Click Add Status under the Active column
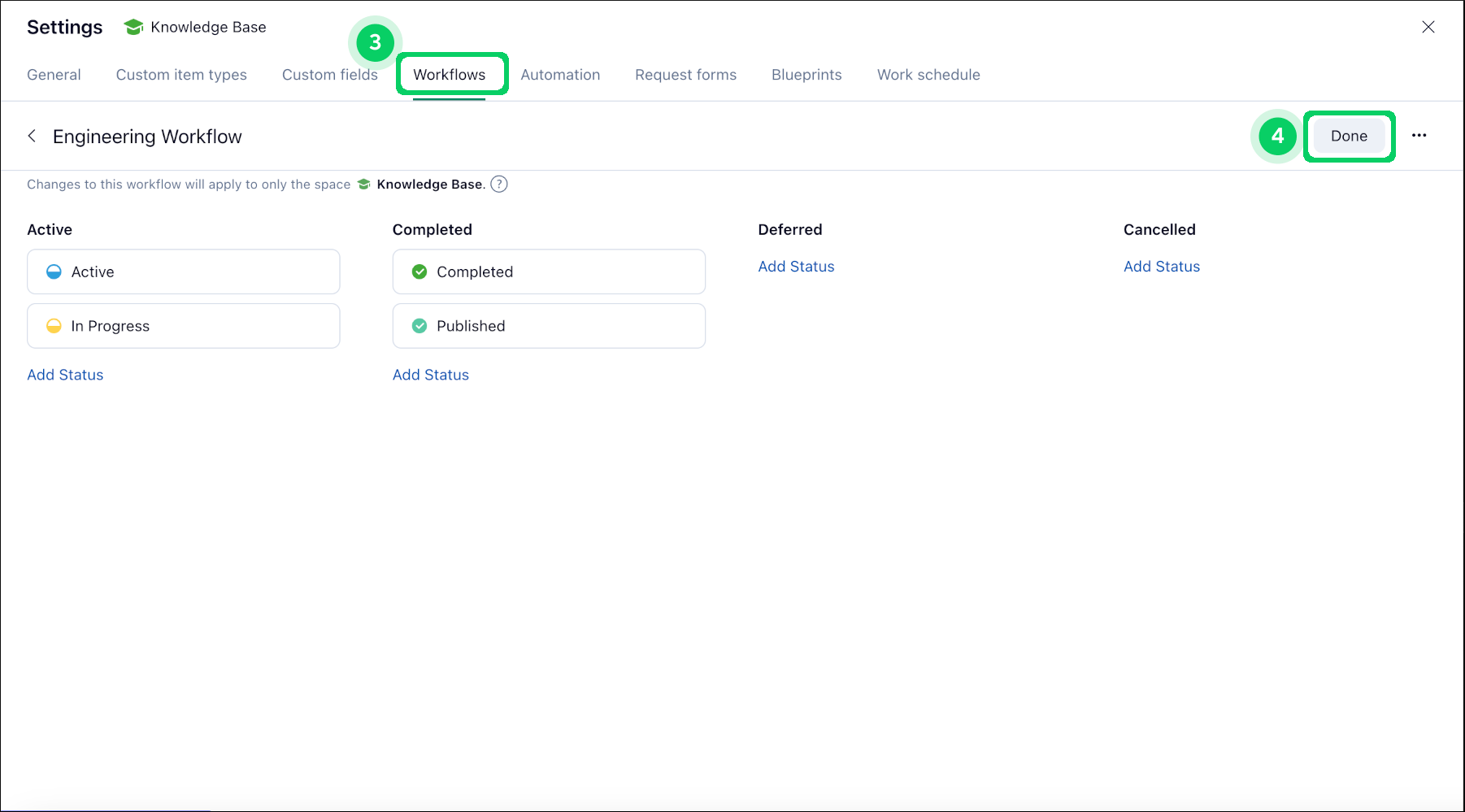This screenshot has height=812, width=1465. click(x=65, y=375)
